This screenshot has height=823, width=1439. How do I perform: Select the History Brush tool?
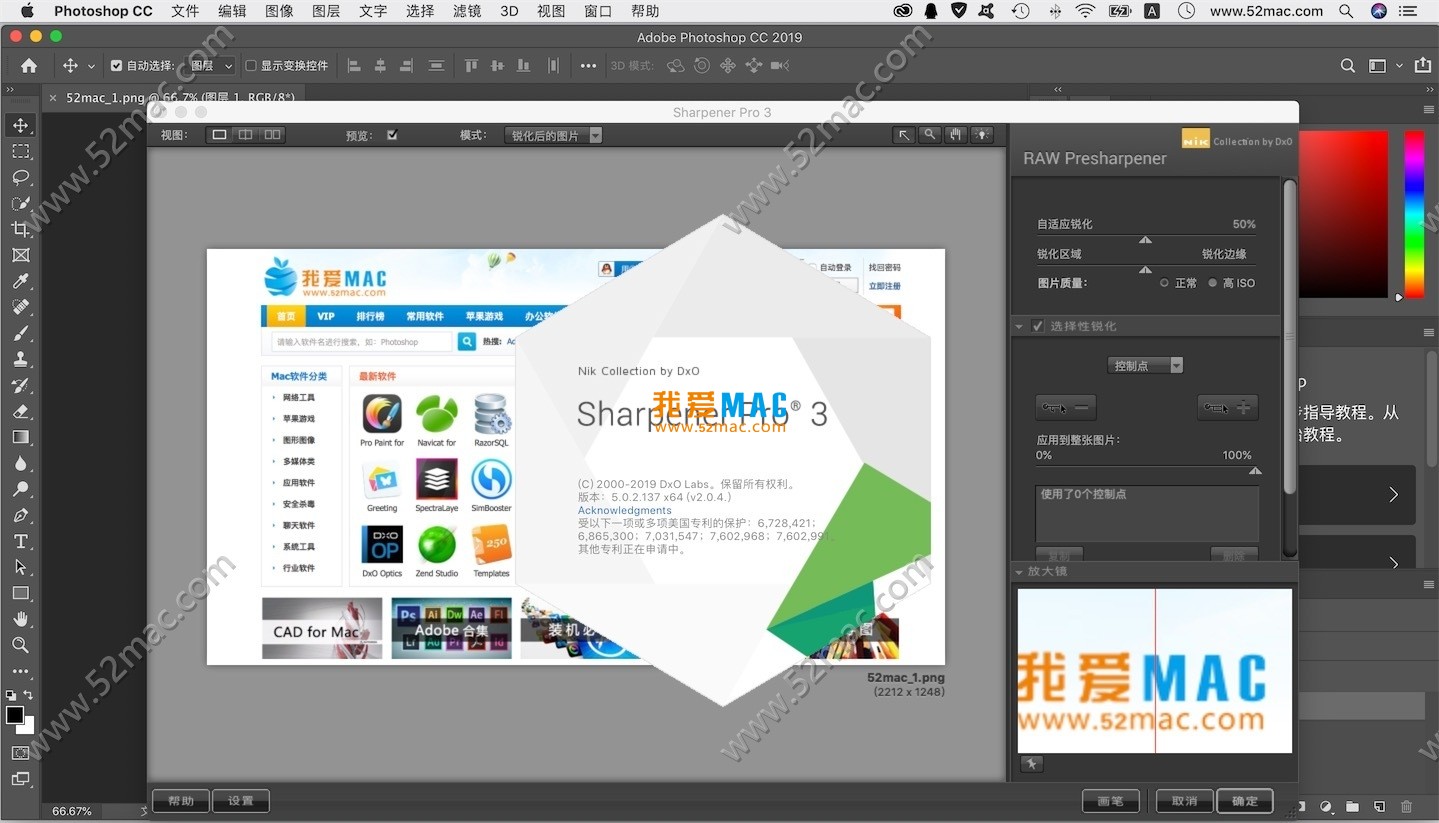coord(20,385)
